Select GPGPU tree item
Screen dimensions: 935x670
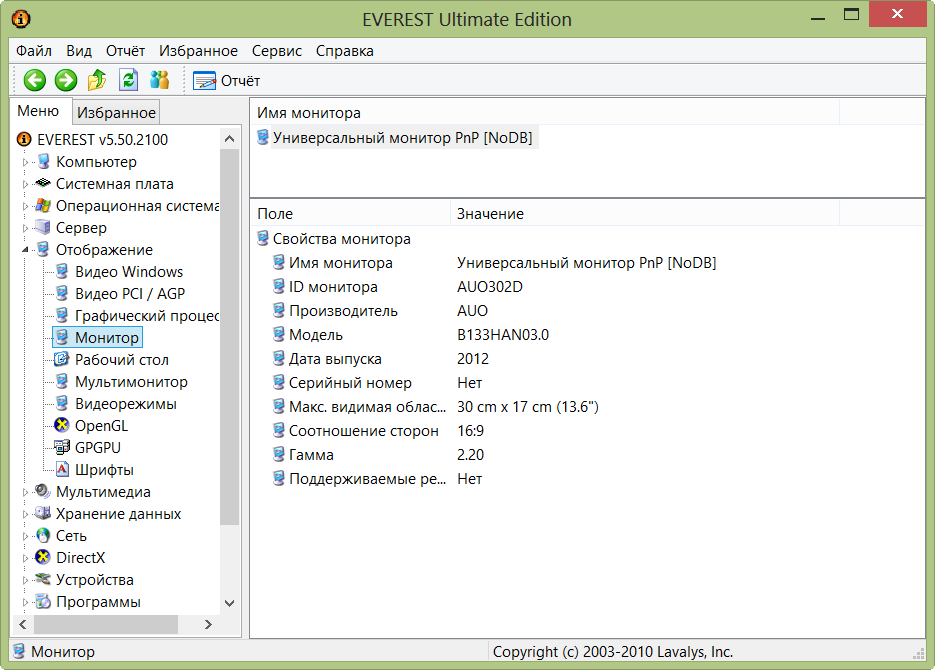pyautogui.click(x=97, y=448)
